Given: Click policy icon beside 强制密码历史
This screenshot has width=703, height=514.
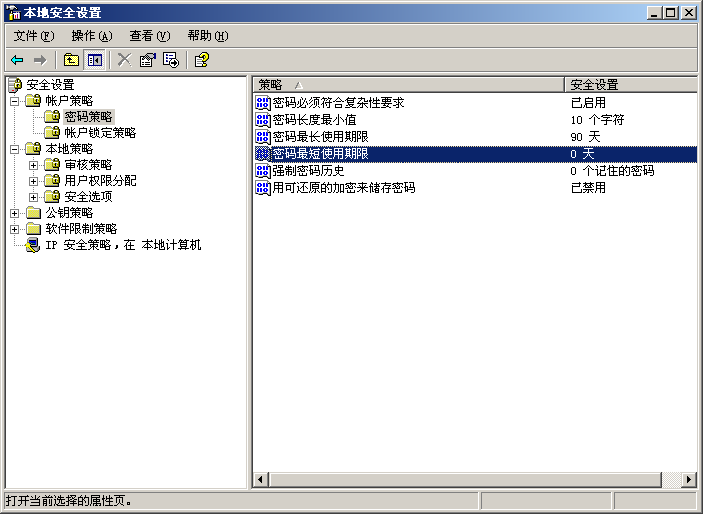Looking at the screenshot, I should pos(263,170).
